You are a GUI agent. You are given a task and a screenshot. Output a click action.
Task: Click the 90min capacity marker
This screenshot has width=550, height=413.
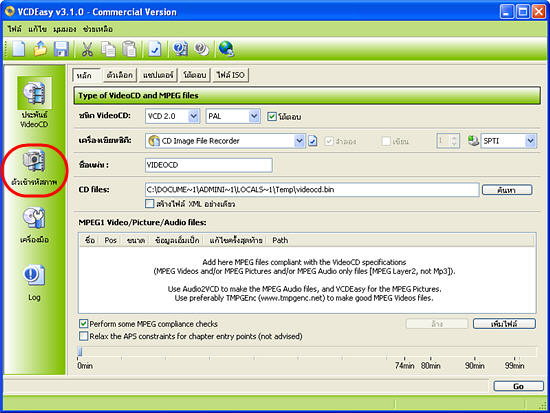(475, 365)
